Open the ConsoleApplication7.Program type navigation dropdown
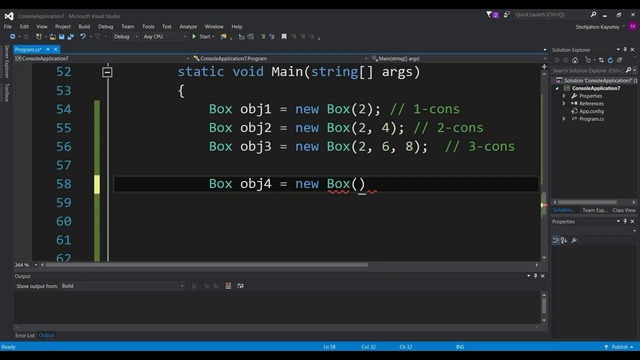 (x=280, y=58)
